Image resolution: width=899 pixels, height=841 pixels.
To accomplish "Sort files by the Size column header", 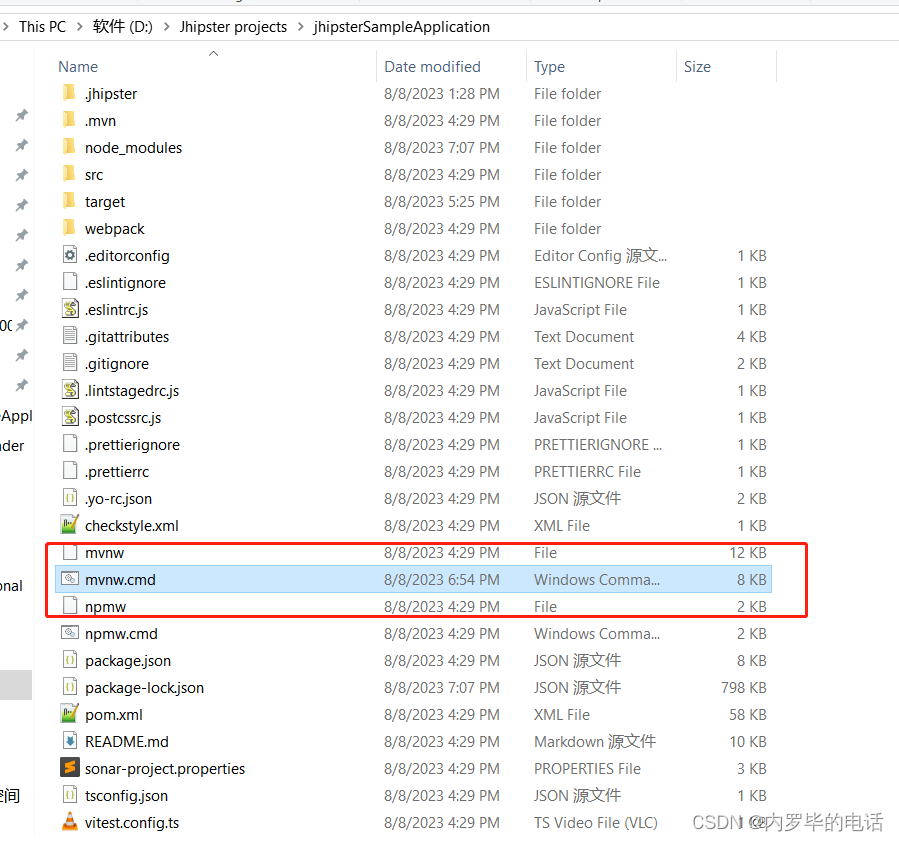I will click(697, 66).
